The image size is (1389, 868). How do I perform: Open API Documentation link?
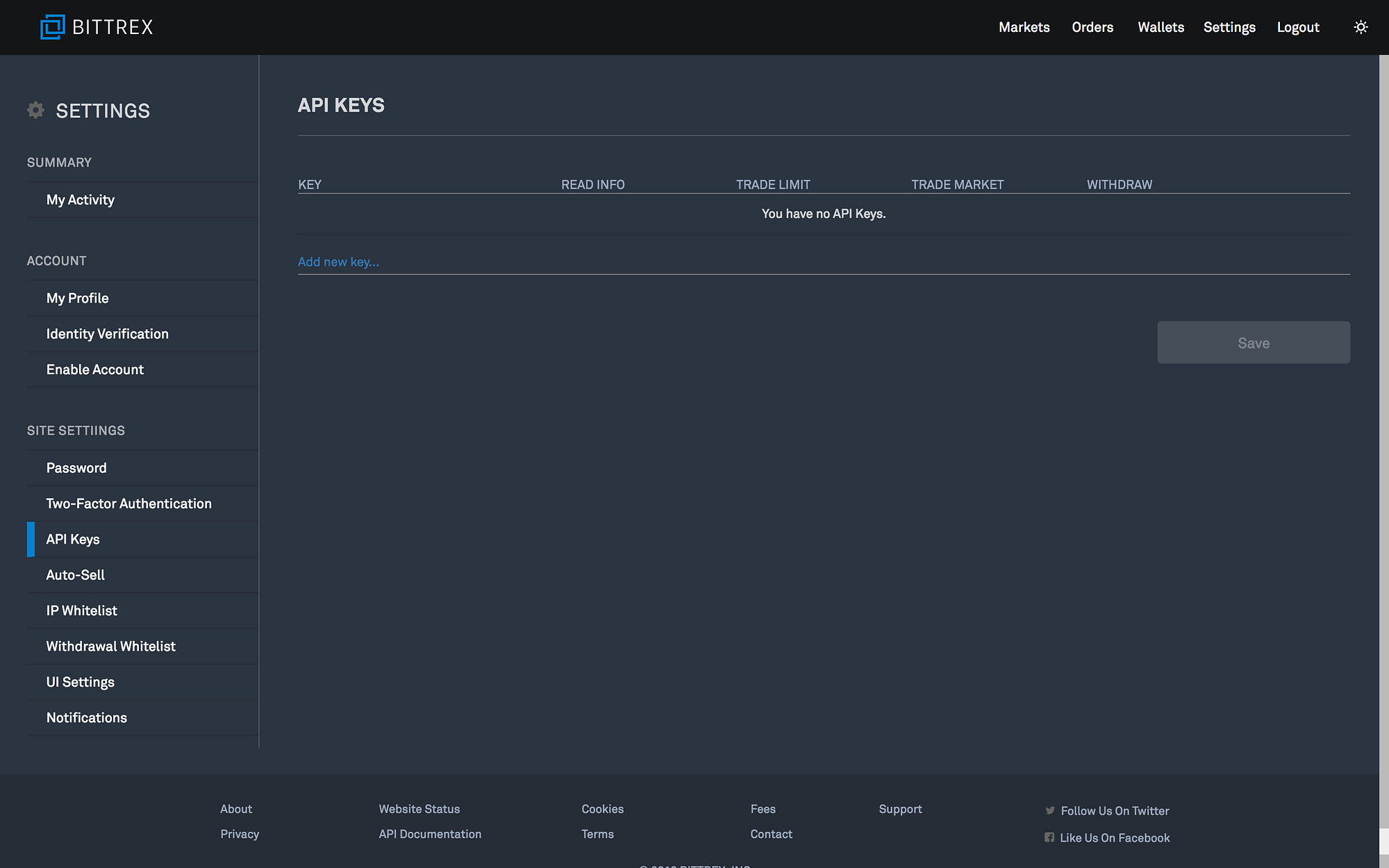[430, 834]
